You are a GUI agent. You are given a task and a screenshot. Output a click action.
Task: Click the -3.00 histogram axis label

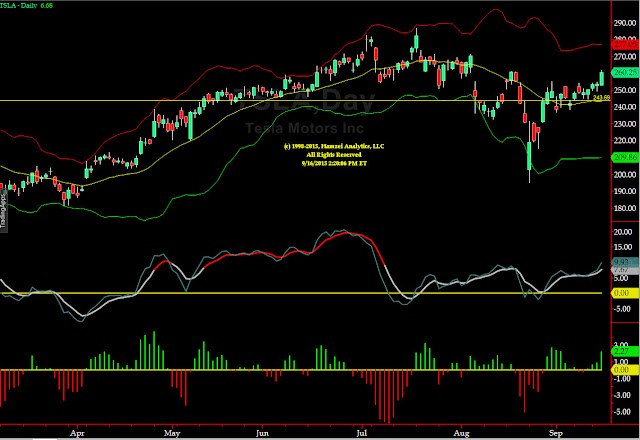click(621, 395)
